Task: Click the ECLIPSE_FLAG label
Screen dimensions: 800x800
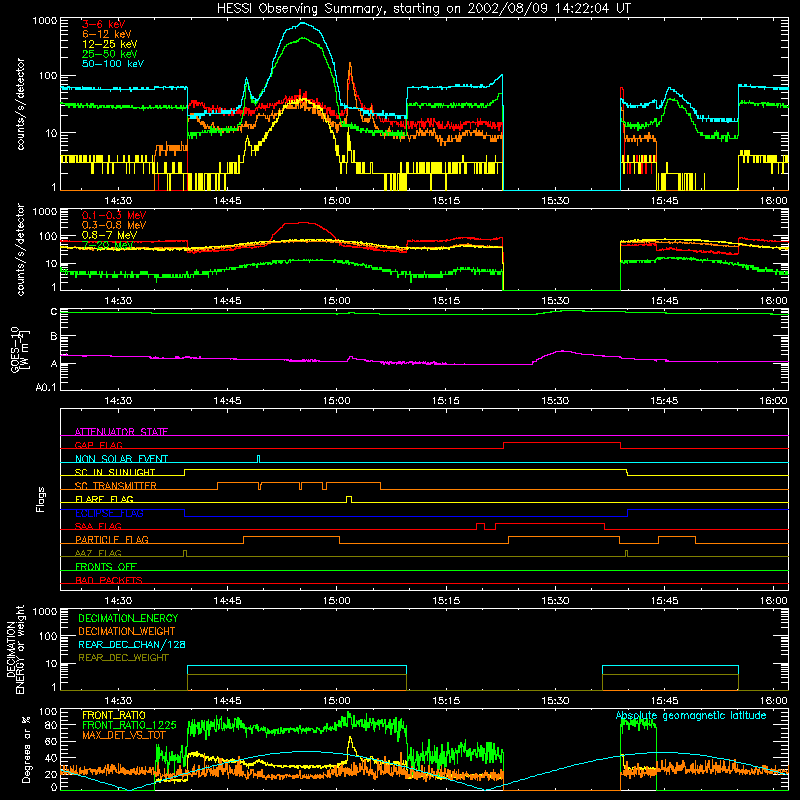Action: point(109,513)
